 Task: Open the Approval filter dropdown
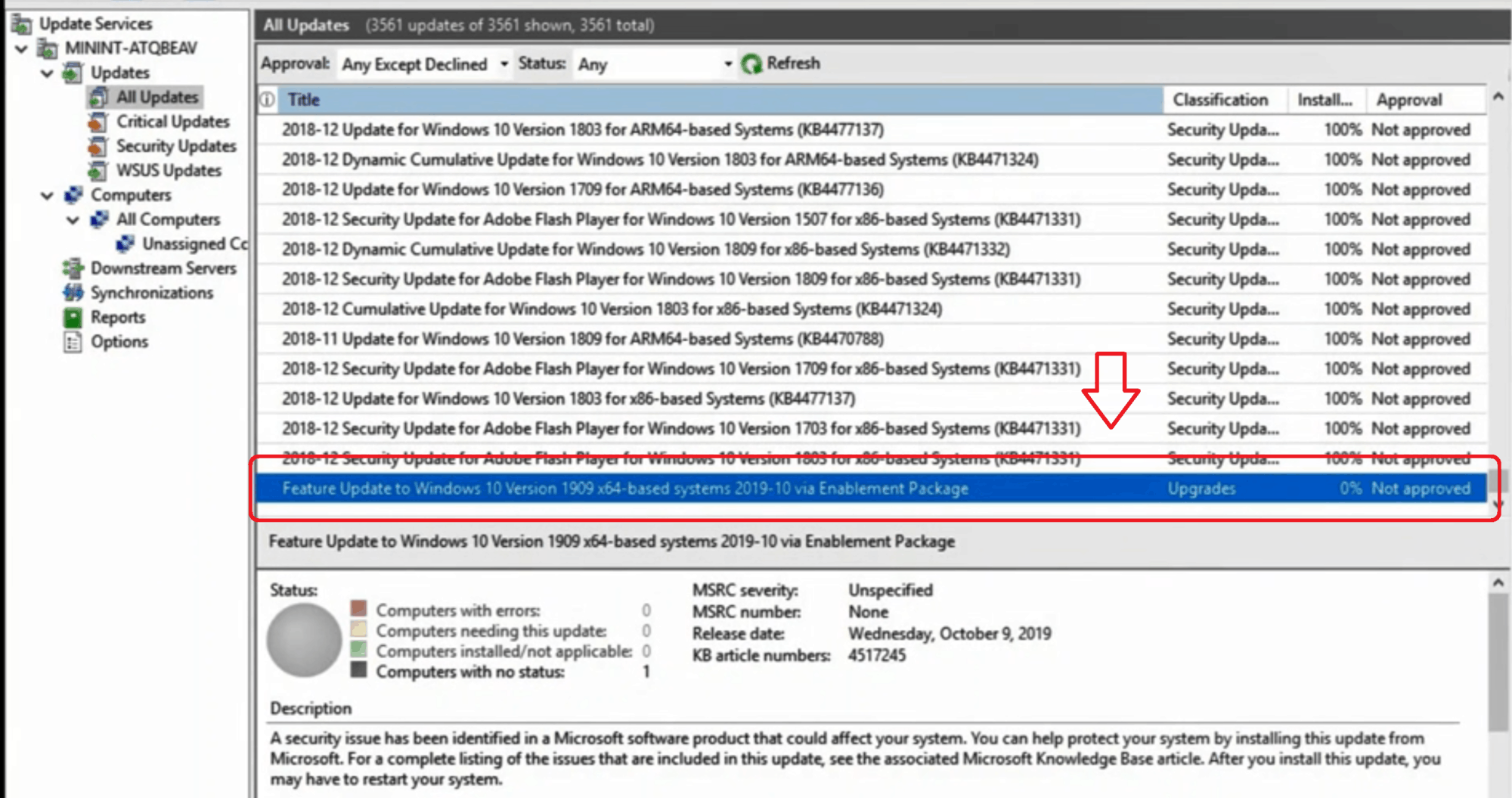click(x=424, y=64)
